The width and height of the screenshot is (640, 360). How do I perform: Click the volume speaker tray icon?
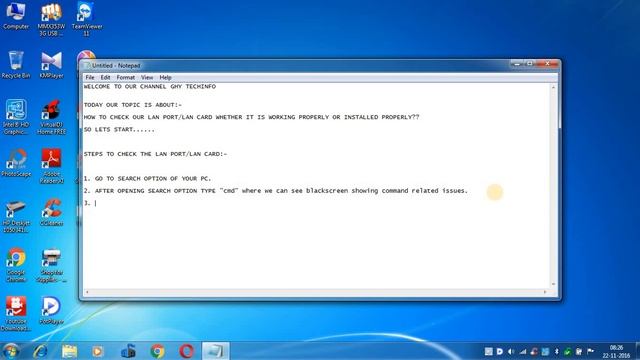click(x=511, y=351)
